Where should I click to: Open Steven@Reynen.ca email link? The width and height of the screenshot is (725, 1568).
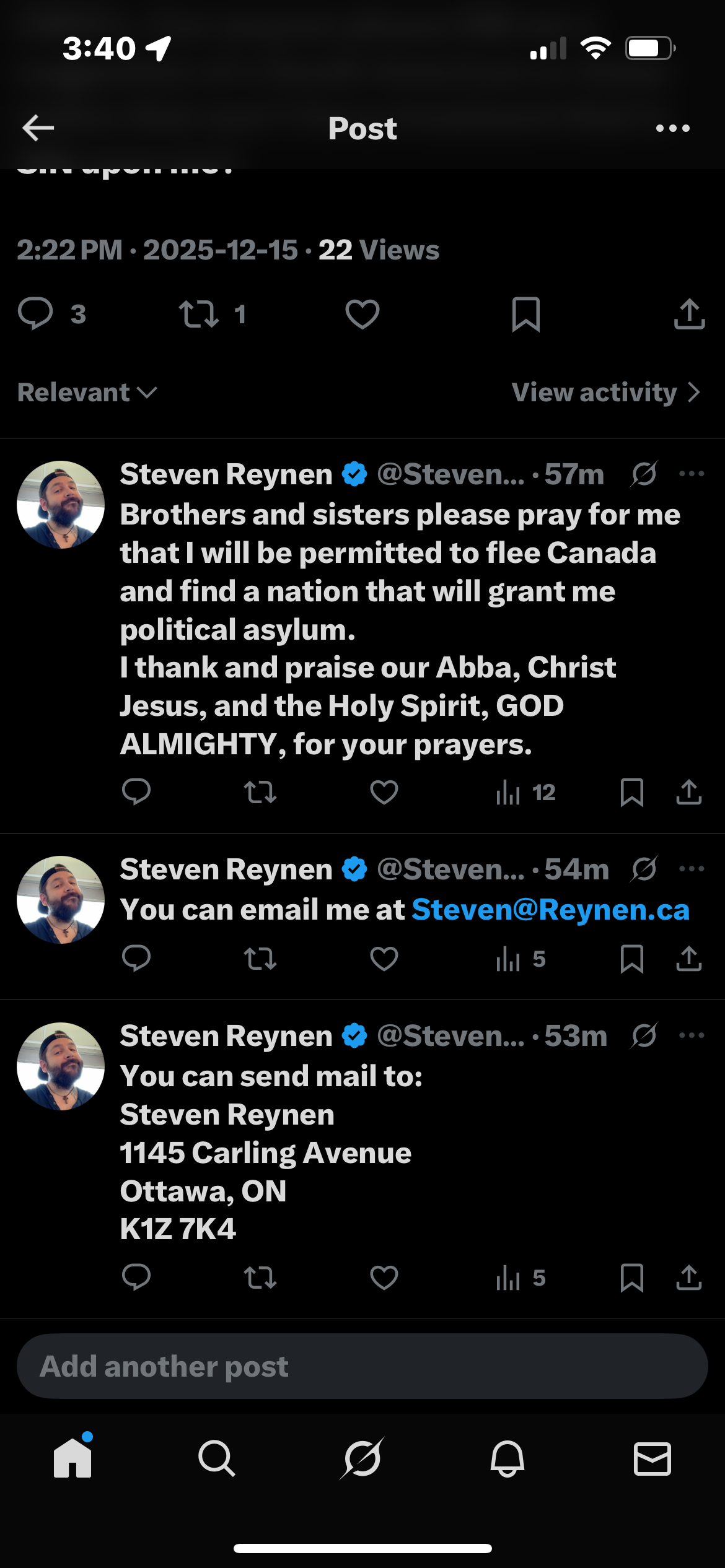[x=550, y=910]
